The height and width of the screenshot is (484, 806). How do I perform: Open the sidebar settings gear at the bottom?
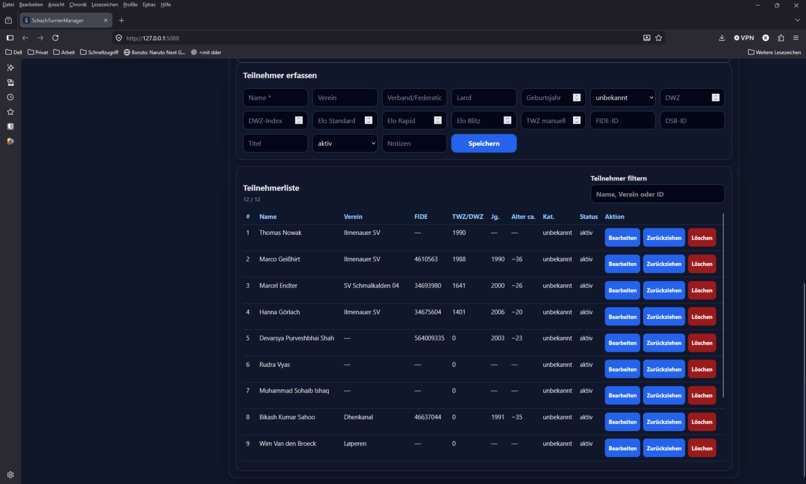click(x=10, y=475)
